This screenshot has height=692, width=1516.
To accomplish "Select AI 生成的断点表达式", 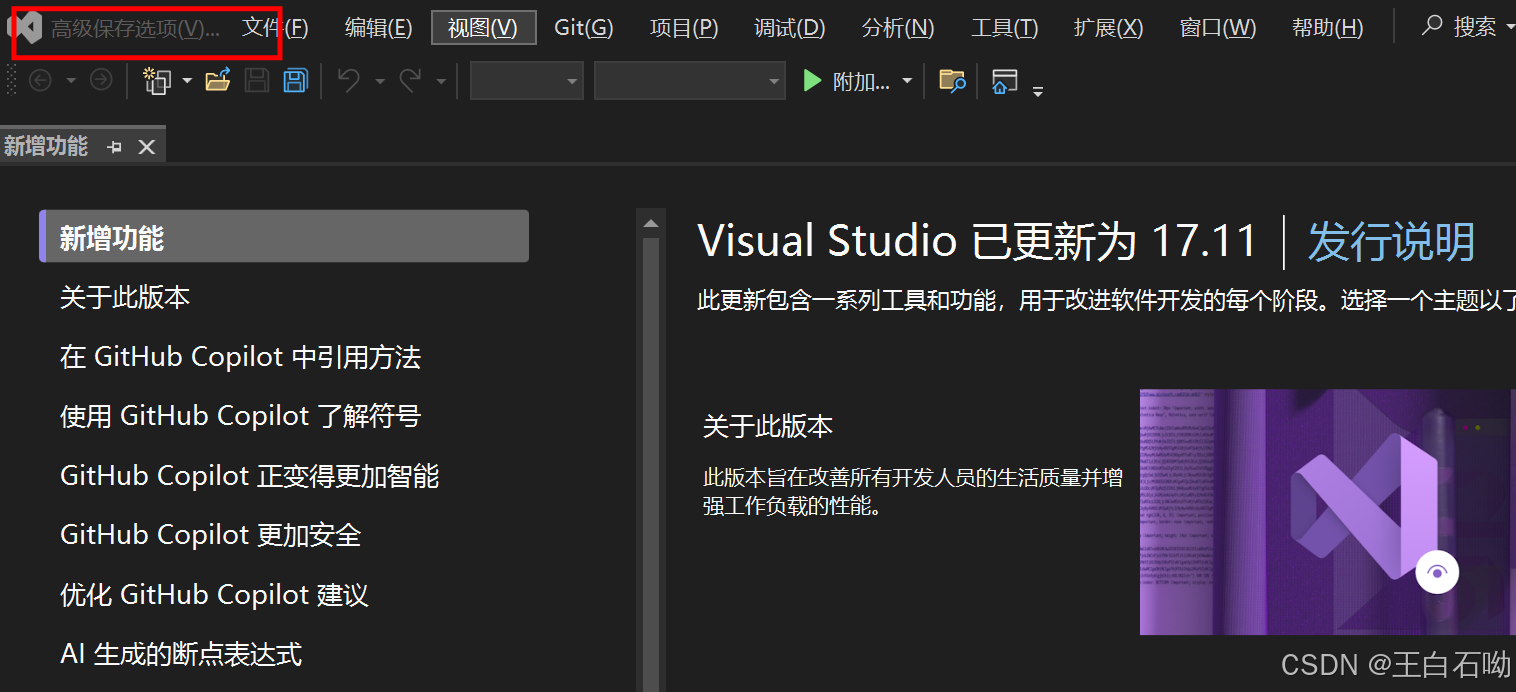I will tap(181, 654).
